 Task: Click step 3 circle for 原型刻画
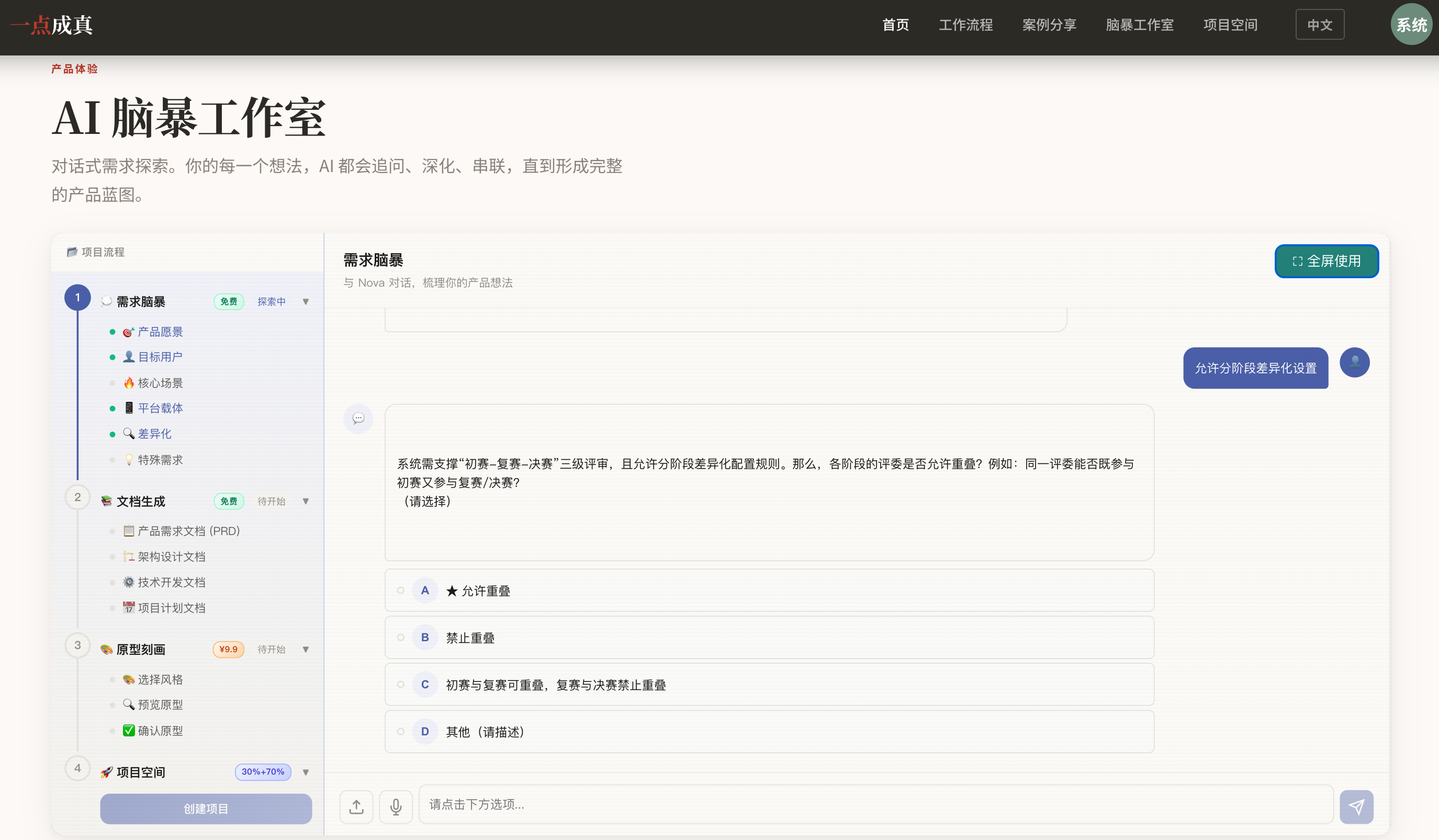[77, 645]
